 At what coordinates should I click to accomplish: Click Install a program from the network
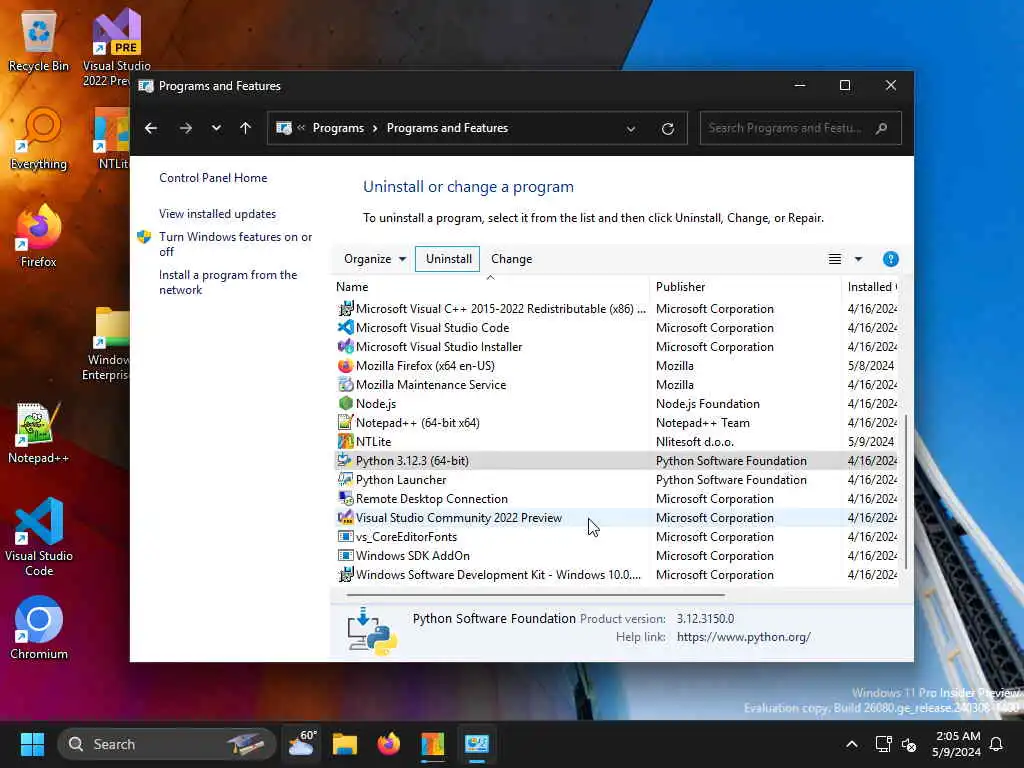[228, 282]
